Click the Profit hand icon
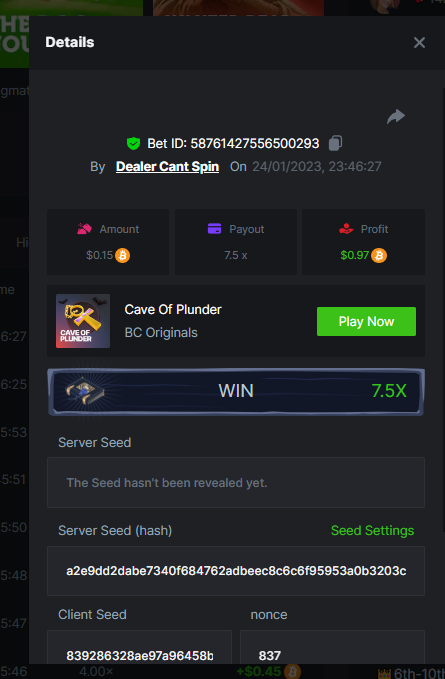445x679 pixels. (346, 229)
